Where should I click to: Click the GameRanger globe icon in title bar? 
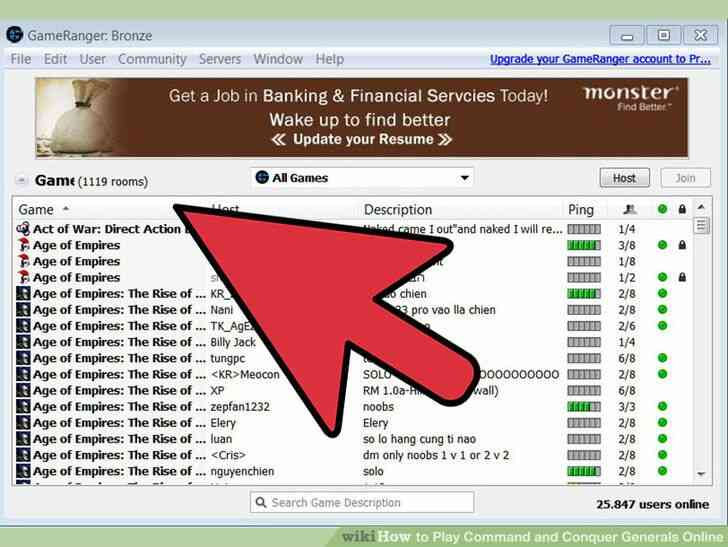(15, 35)
